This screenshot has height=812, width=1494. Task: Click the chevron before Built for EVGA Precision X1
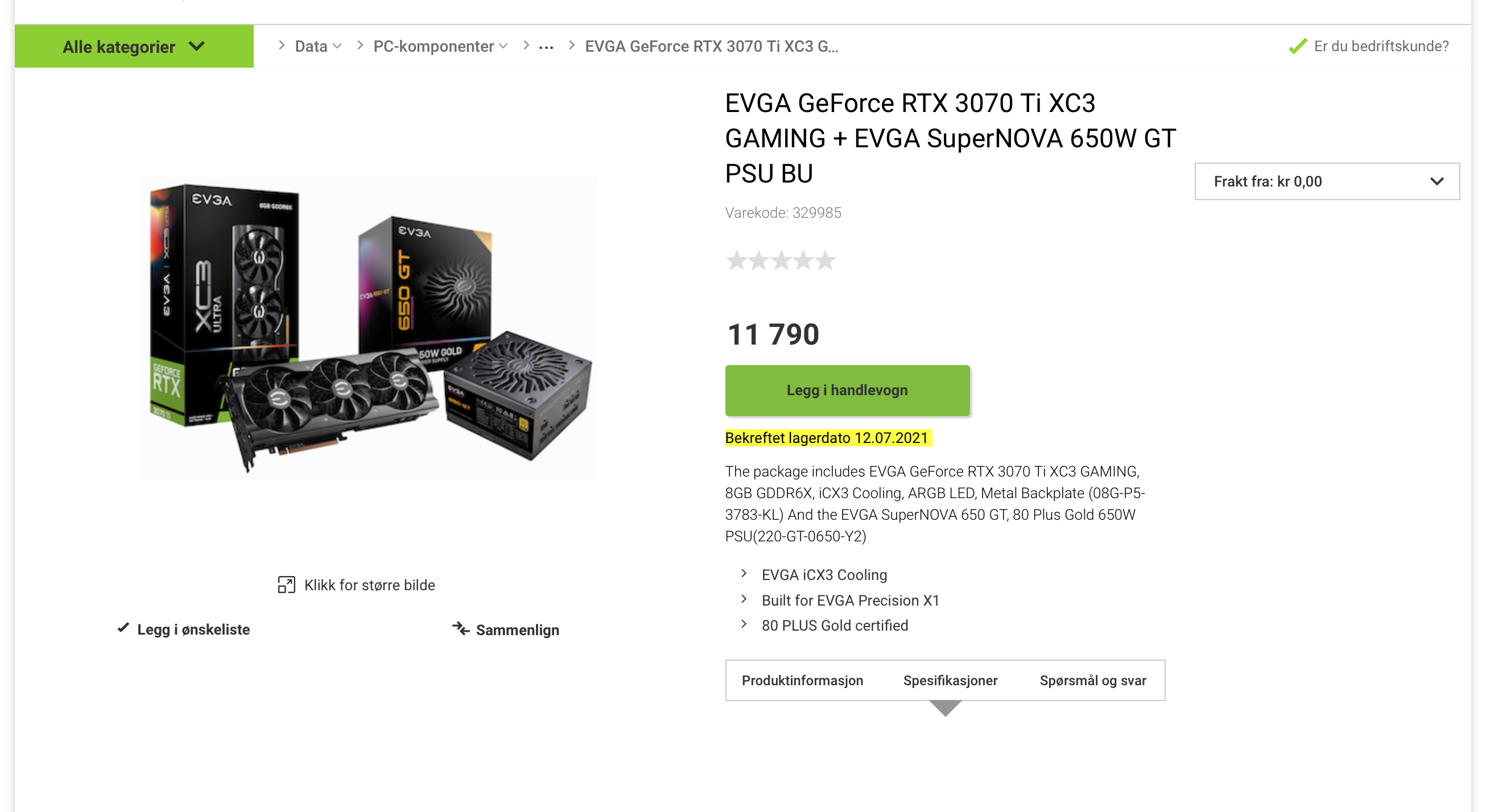[x=744, y=599]
